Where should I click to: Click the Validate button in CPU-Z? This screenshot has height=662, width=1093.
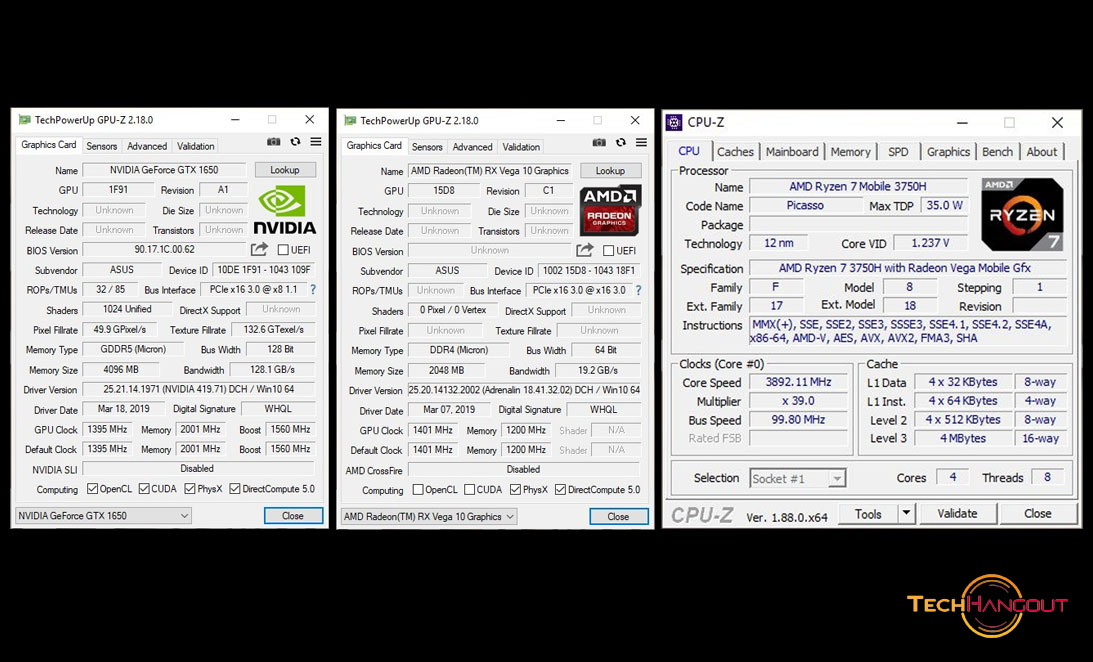click(x=957, y=514)
